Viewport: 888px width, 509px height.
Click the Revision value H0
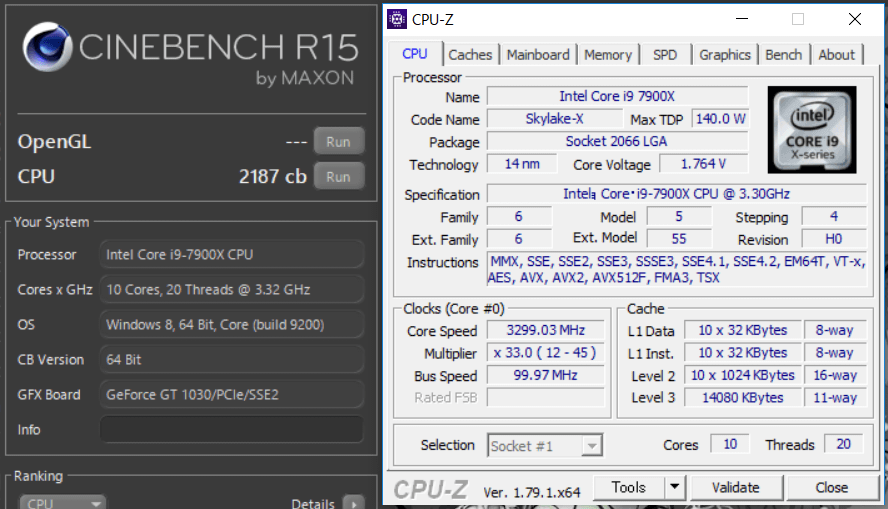(834, 238)
